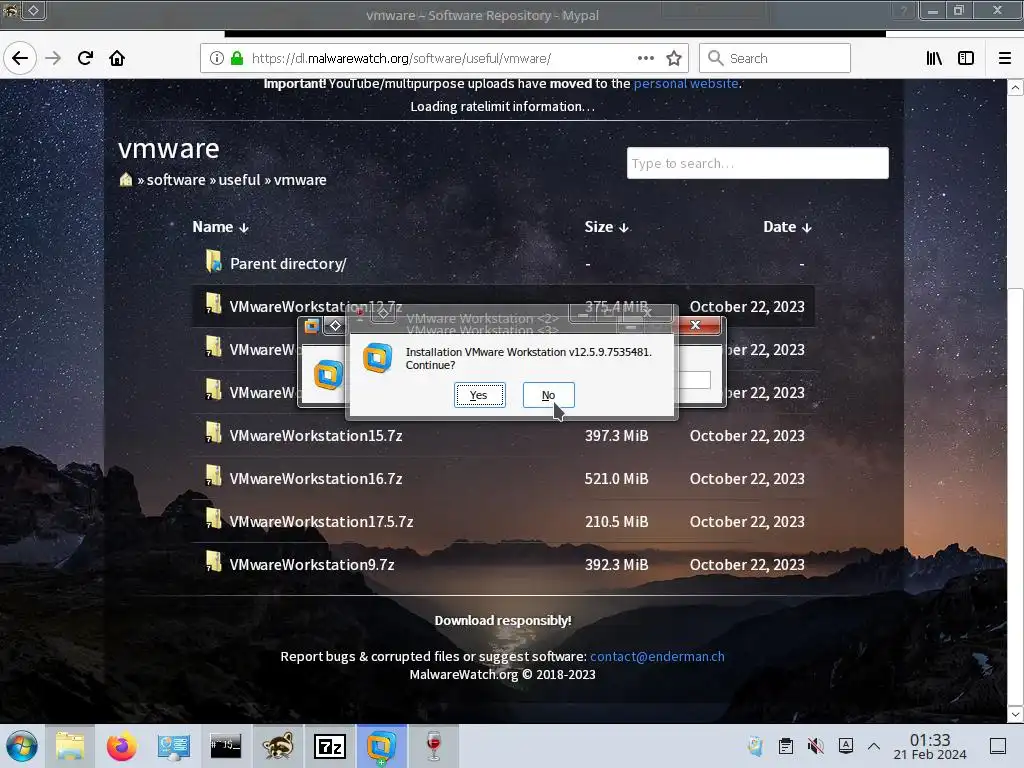
Task: Download VMwareWorkstation9.7z
Action: pos(312,565)
